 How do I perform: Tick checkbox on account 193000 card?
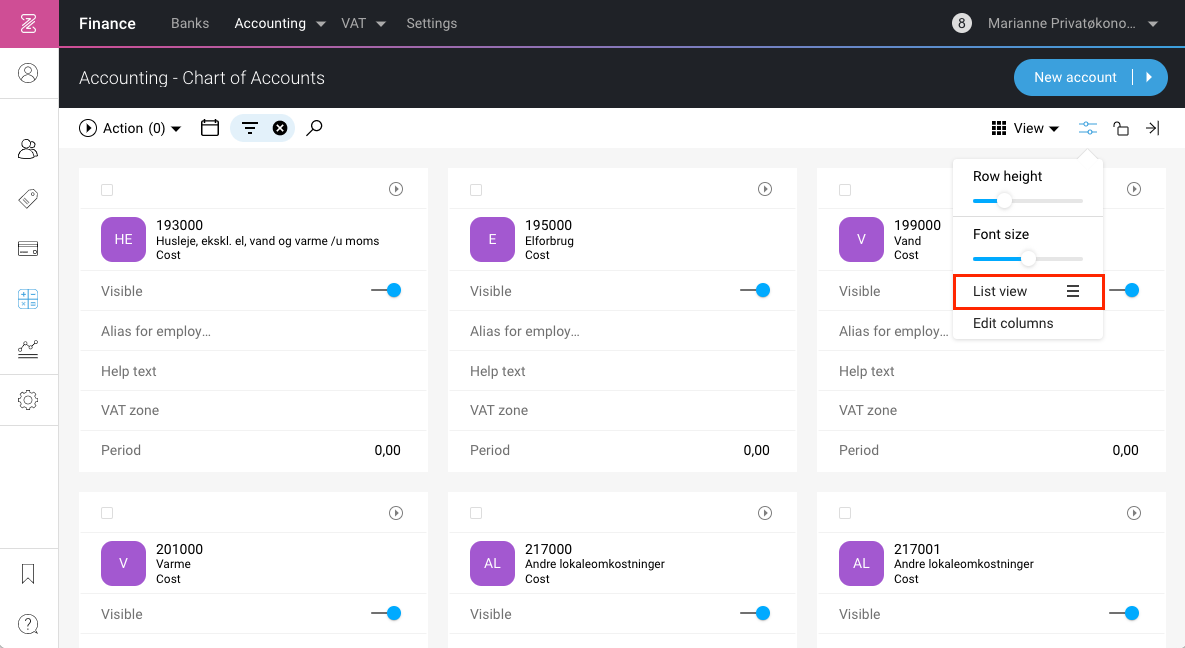coord(107,190)
